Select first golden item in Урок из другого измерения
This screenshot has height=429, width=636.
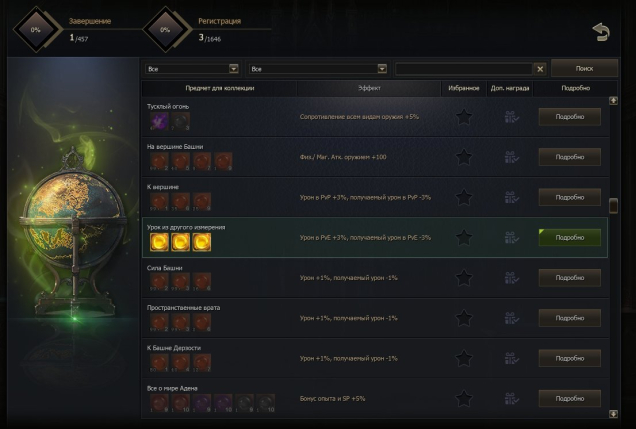pyautogui.click(x=159, y=242)
